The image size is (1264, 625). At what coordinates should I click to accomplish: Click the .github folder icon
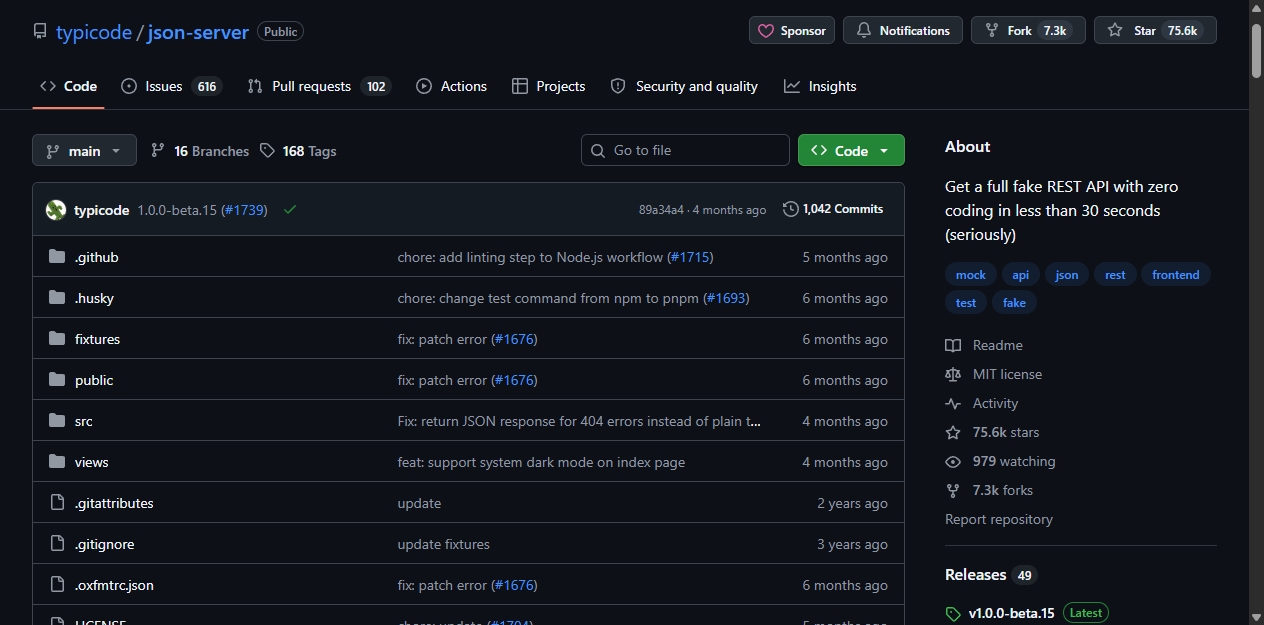click(57, 257)
